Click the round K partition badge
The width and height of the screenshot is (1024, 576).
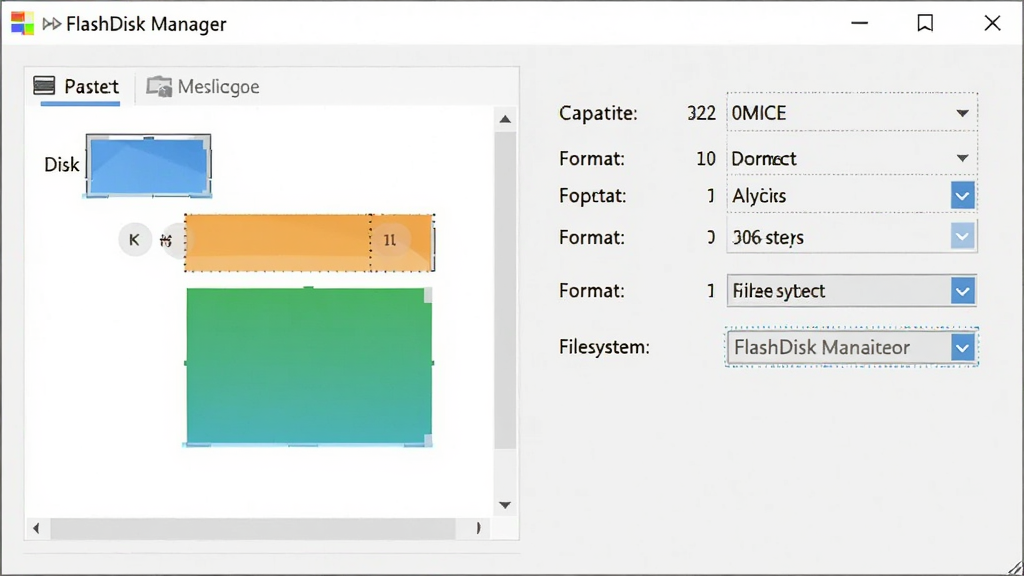(135, 240)
